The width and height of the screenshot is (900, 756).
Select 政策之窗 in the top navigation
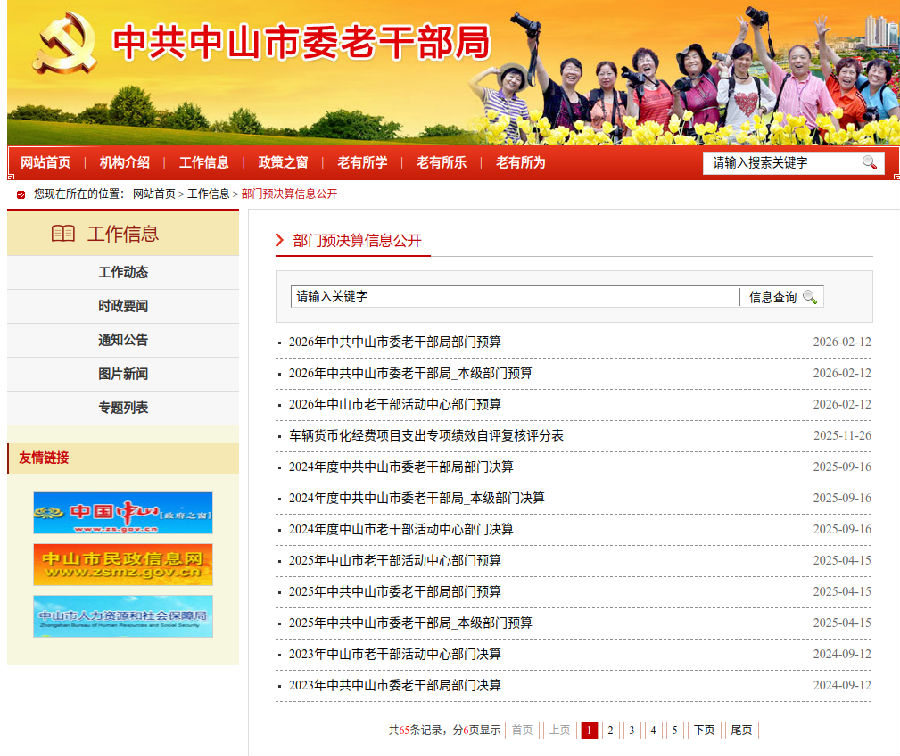click(283, 162)
